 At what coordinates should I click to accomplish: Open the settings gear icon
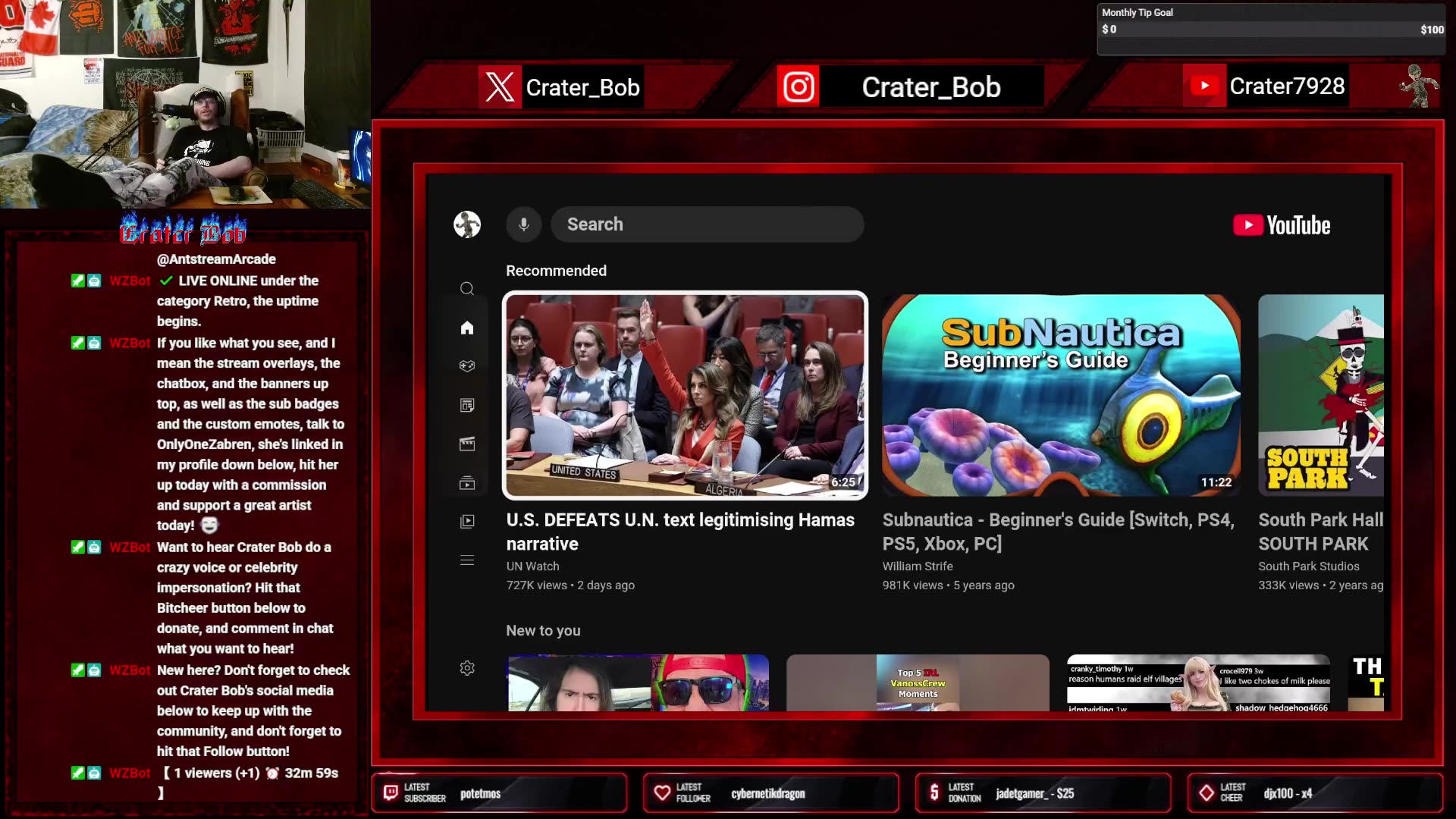click(x=467, y=668)
